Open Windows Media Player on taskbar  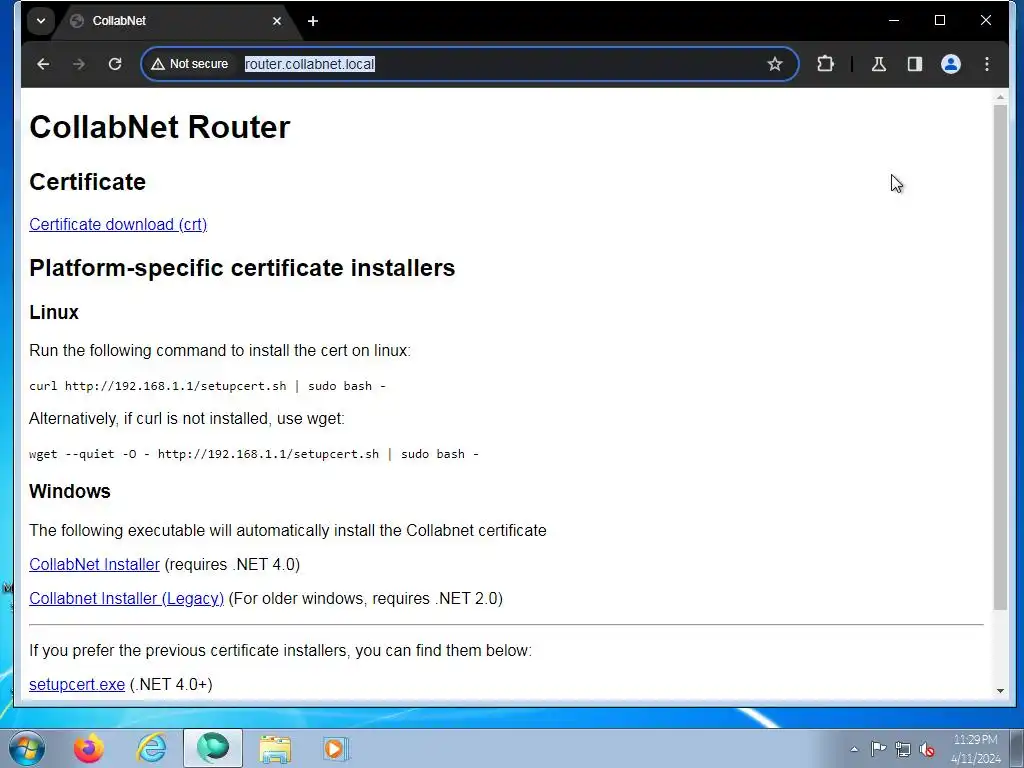pyautogui.click(x=336, y=748)
